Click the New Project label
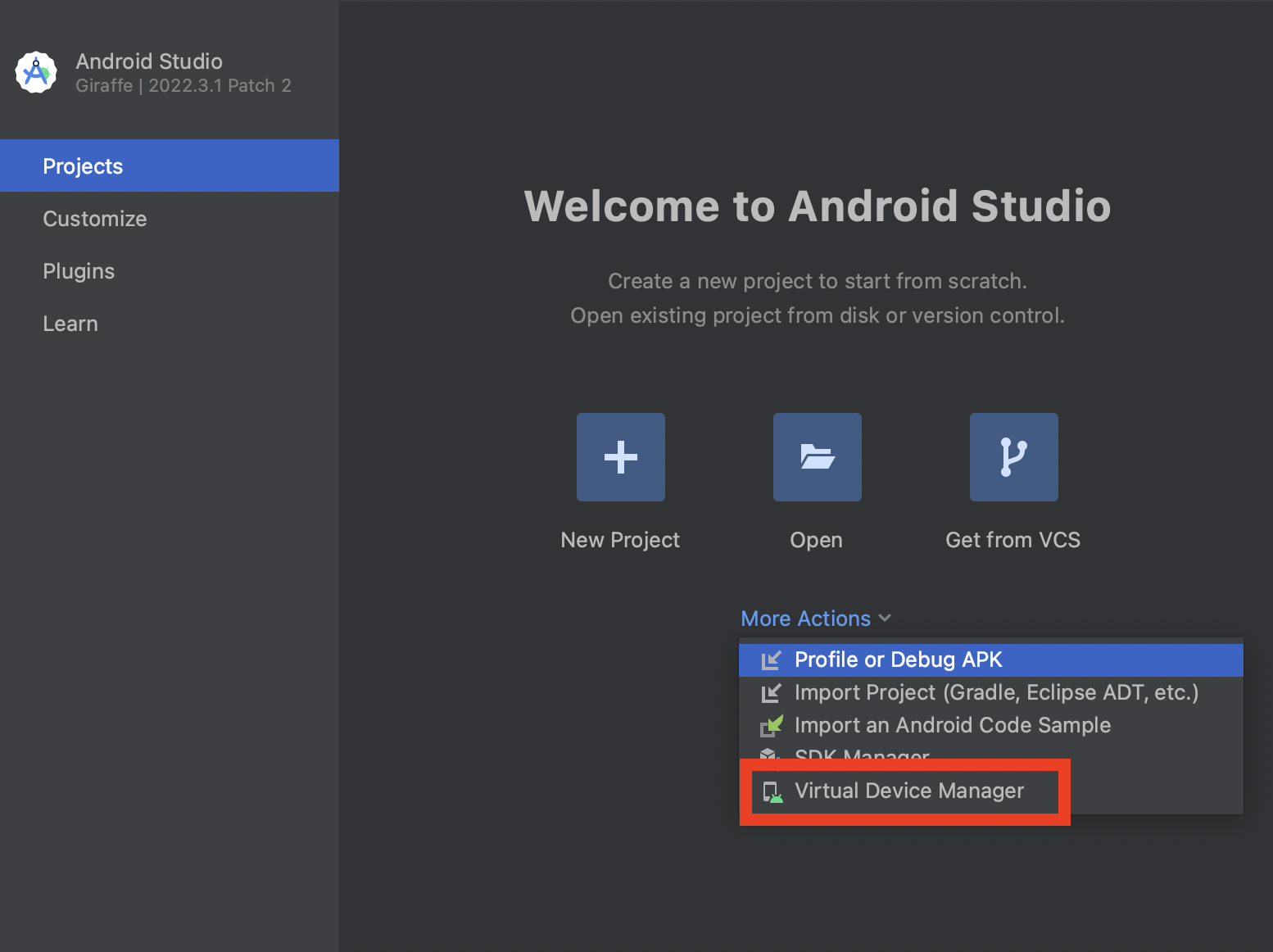The image size is (1273, 952). point(620,540)
